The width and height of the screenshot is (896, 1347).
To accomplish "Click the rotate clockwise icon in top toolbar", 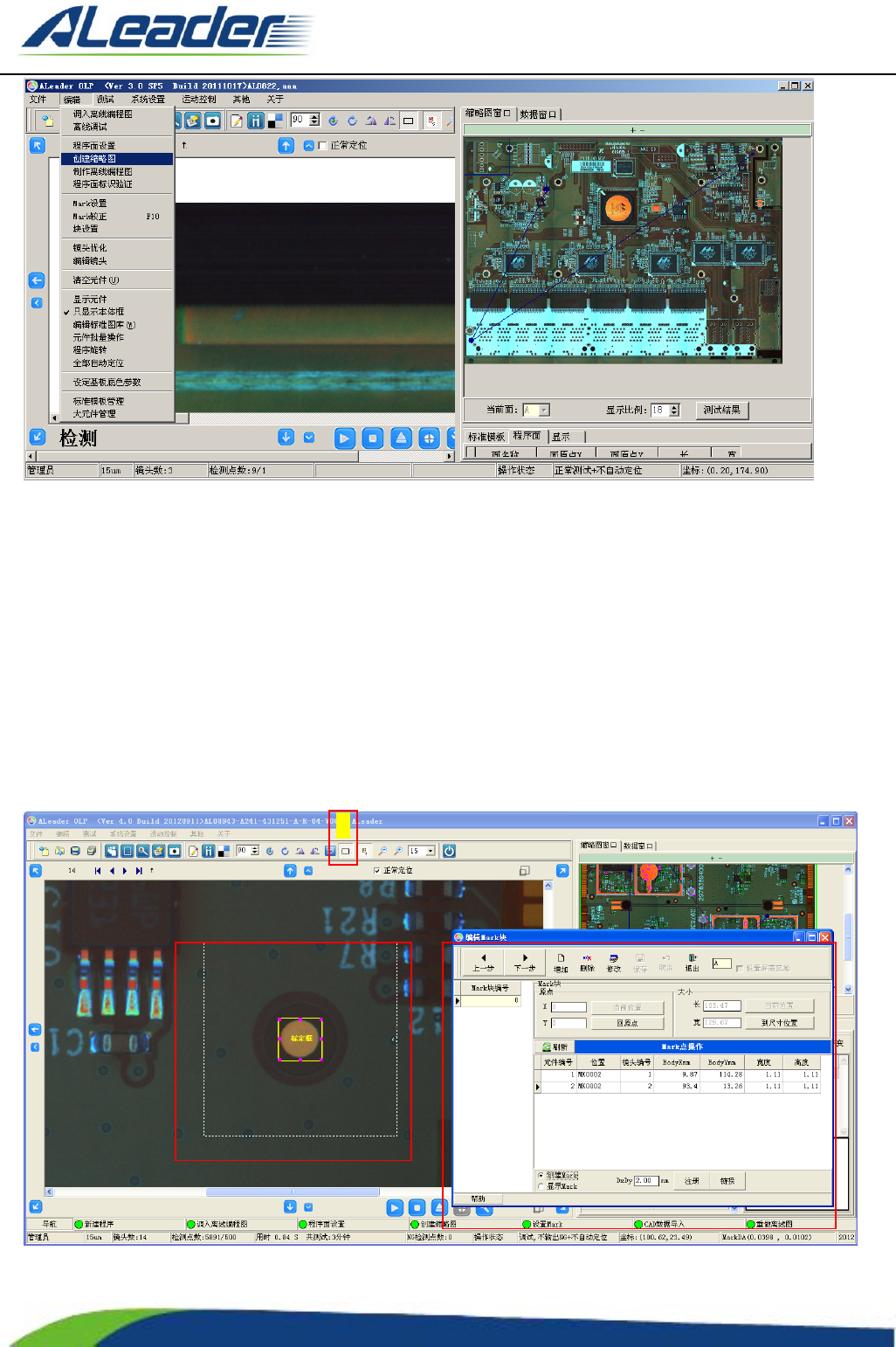I will pyautogui.click(x=352, y=121).
